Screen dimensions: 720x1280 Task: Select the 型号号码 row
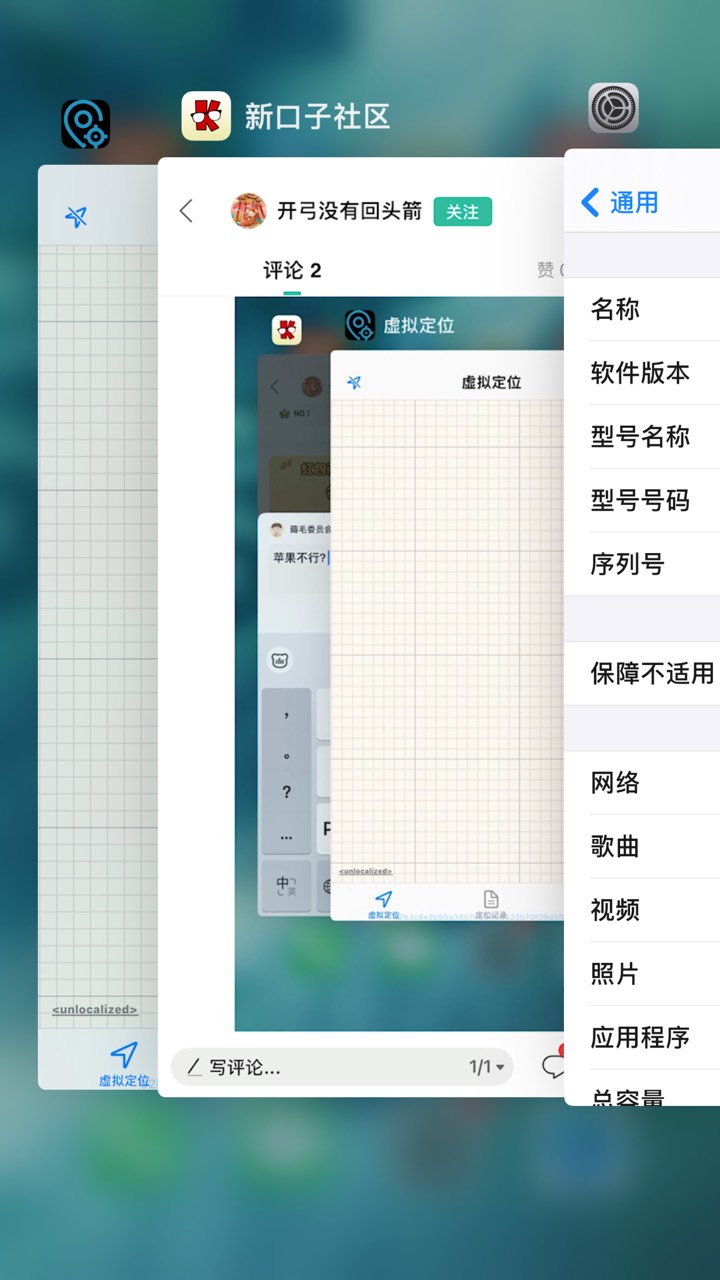(642, 501)
